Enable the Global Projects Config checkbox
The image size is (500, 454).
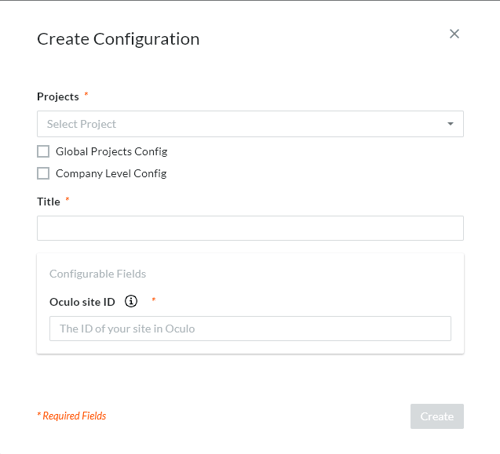[x=43, y=151]
